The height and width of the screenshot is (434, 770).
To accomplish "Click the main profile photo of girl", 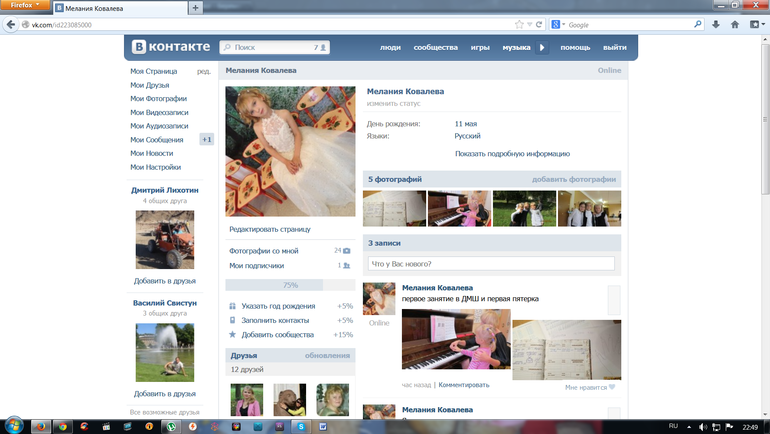I will coord(290,151).
